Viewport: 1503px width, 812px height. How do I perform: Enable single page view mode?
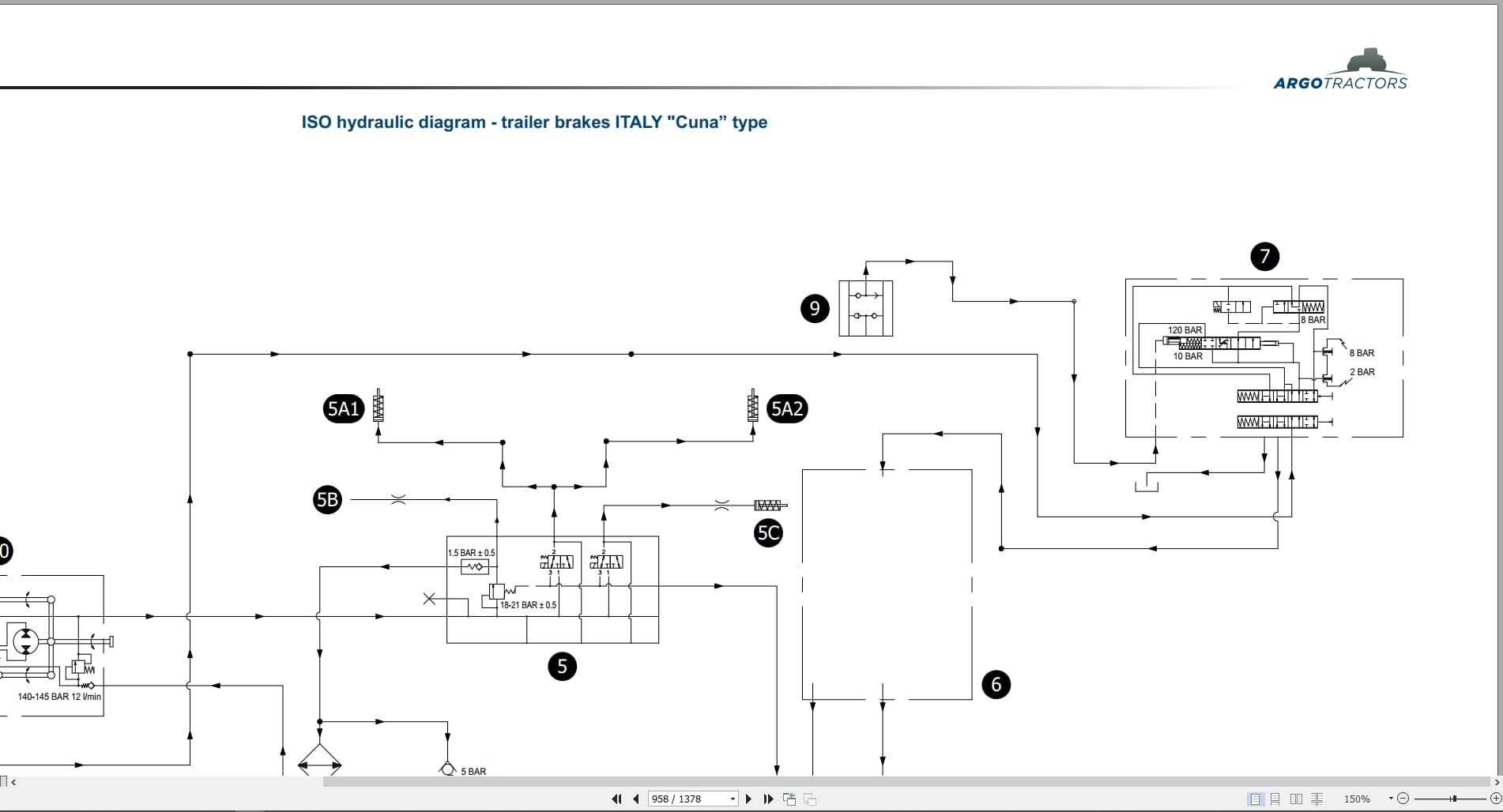click(1255, 799)
